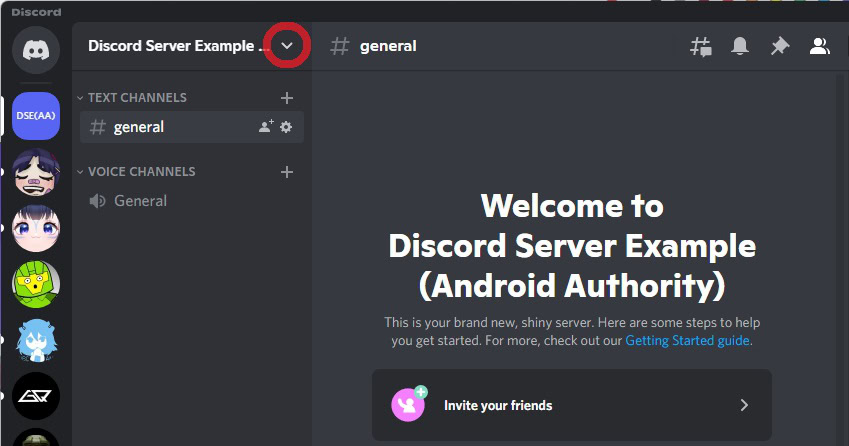Click the Discord Server Example server name
Image resolution: width=849 pixels, height=446 pixels.
pos(179,46)
